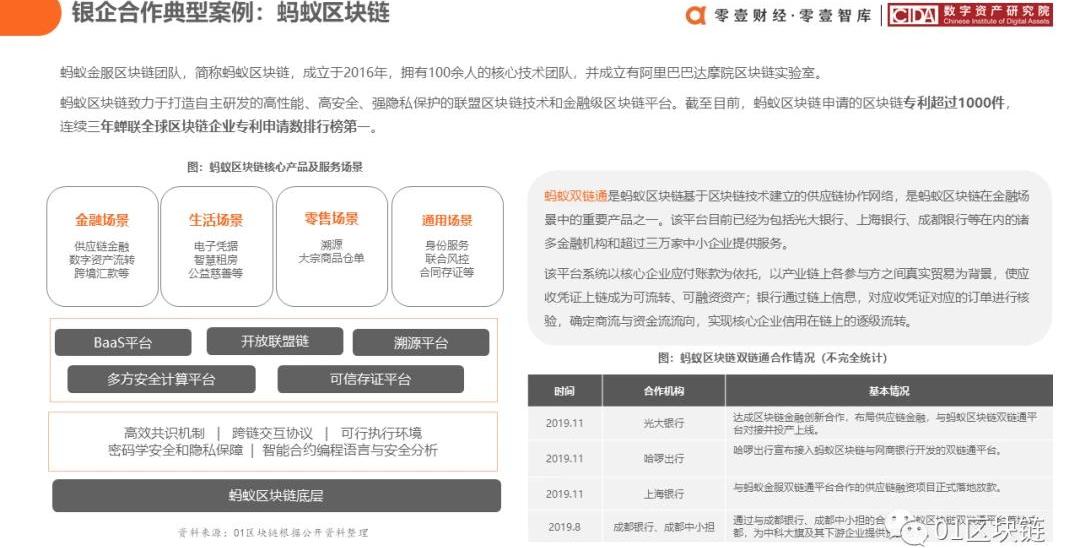Select the 生活场景 card

pos(216,246)
